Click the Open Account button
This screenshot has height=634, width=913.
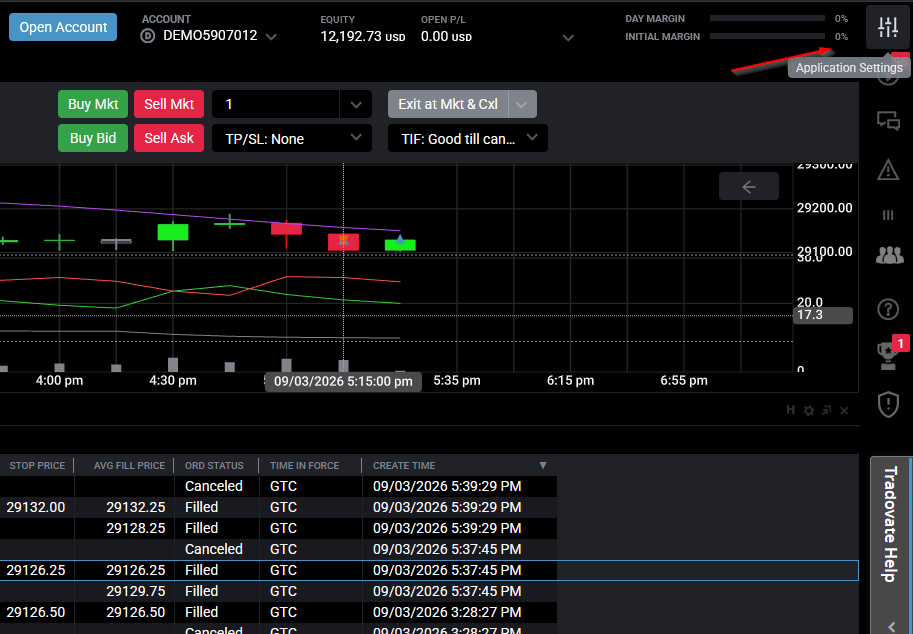(x=63, y=27)
